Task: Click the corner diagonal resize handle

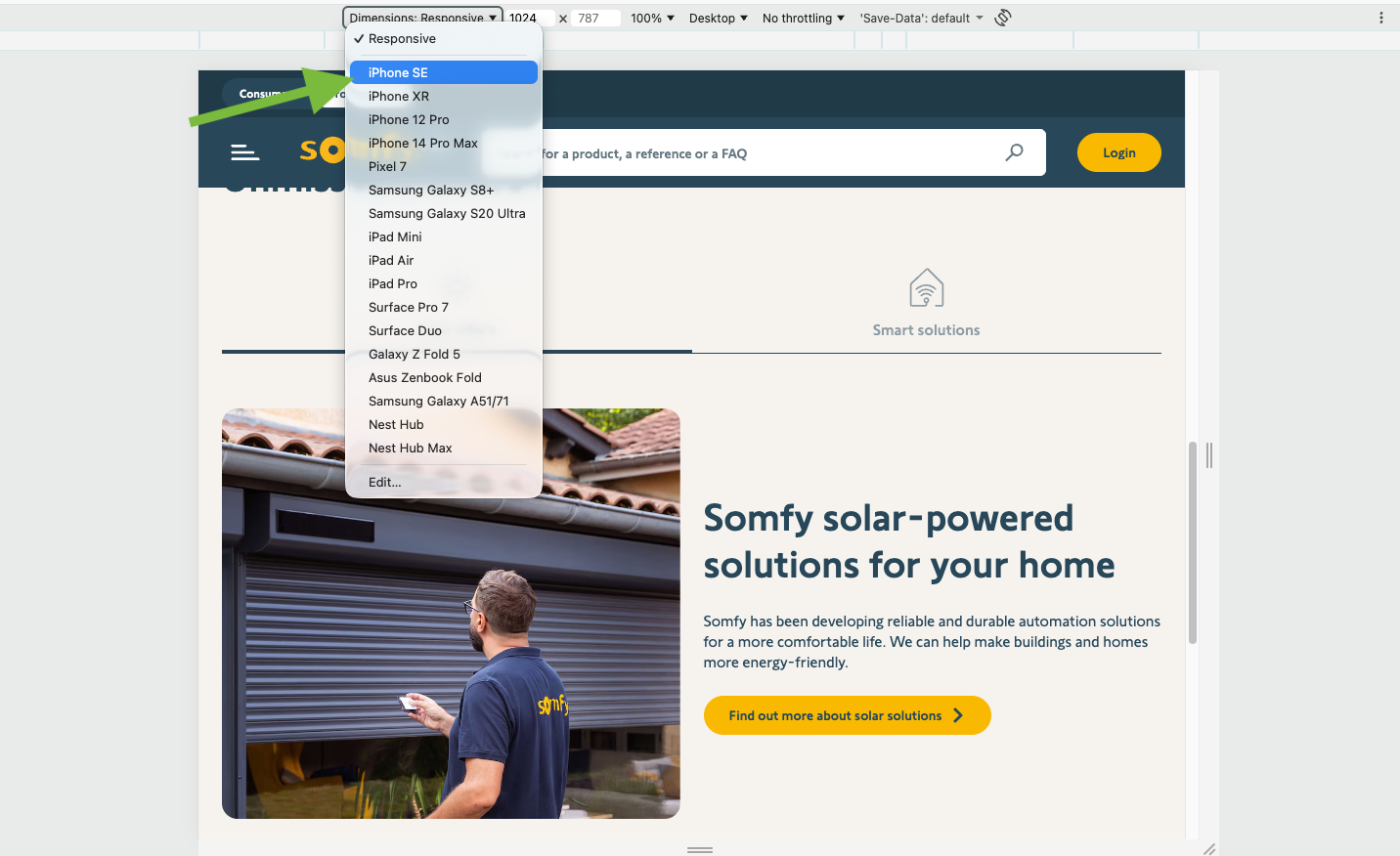Action: click(x=1209, y=849)
